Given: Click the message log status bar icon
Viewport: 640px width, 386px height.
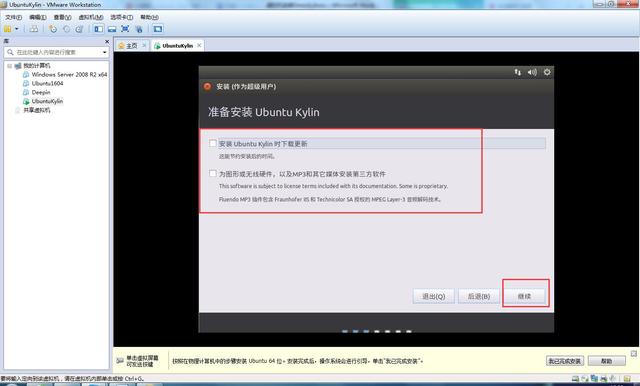Looking at the screenshot, I should point(627,379).
